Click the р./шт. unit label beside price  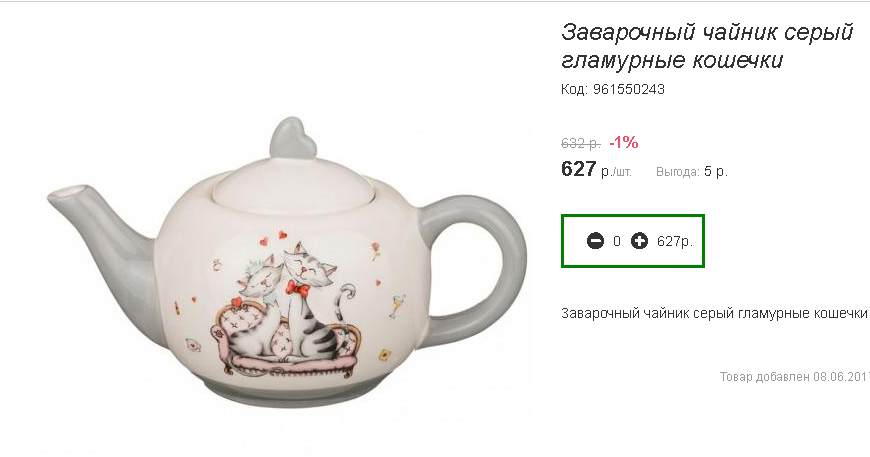coord(616,172)
